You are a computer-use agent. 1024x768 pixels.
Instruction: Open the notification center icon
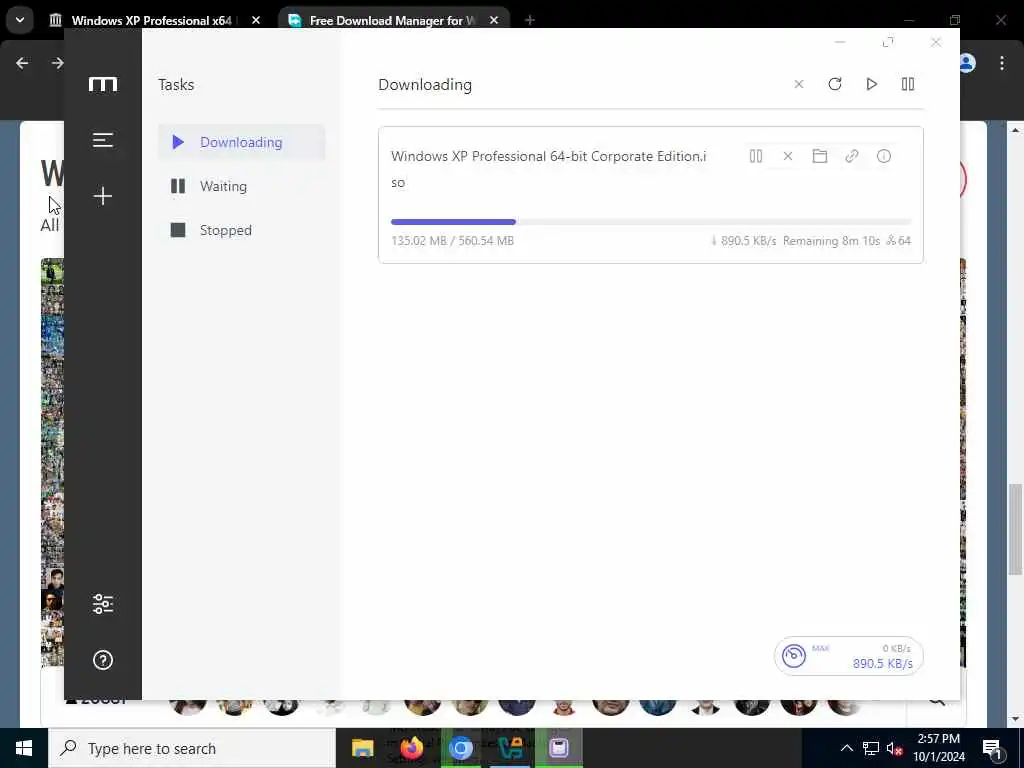click(992, 748)
